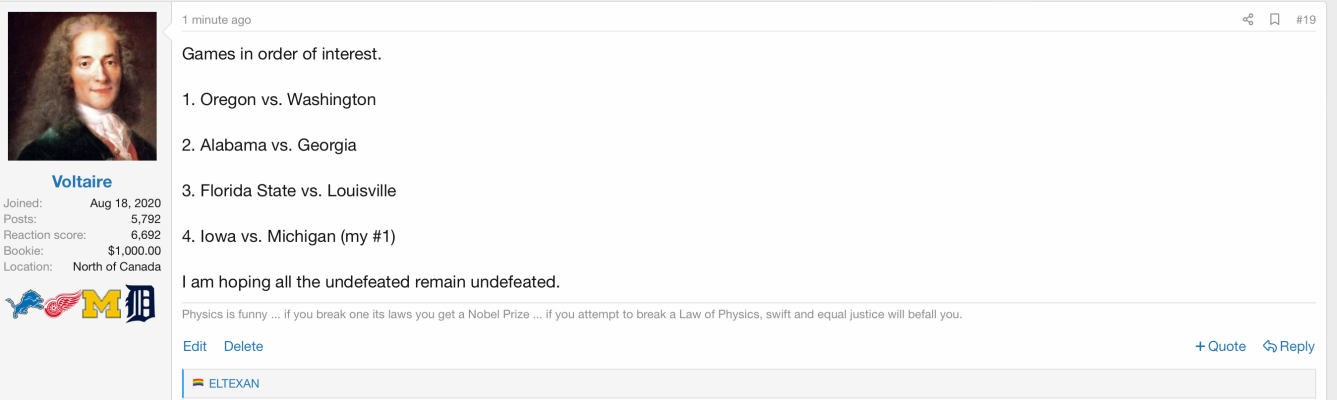Bookmark this post using the bookmark icon
1337x400 pixels.
coord(1275,19)
